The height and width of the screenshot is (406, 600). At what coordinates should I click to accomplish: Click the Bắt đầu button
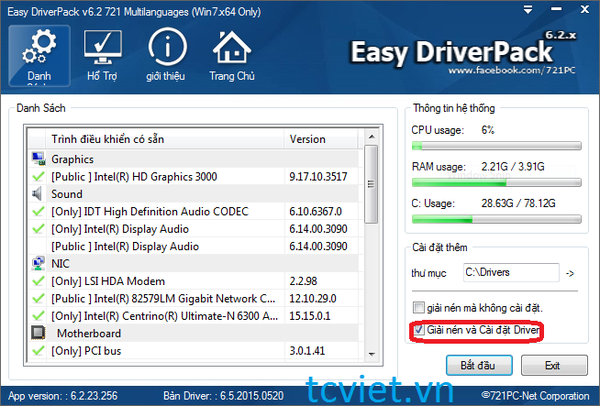[x=479, y=365]
